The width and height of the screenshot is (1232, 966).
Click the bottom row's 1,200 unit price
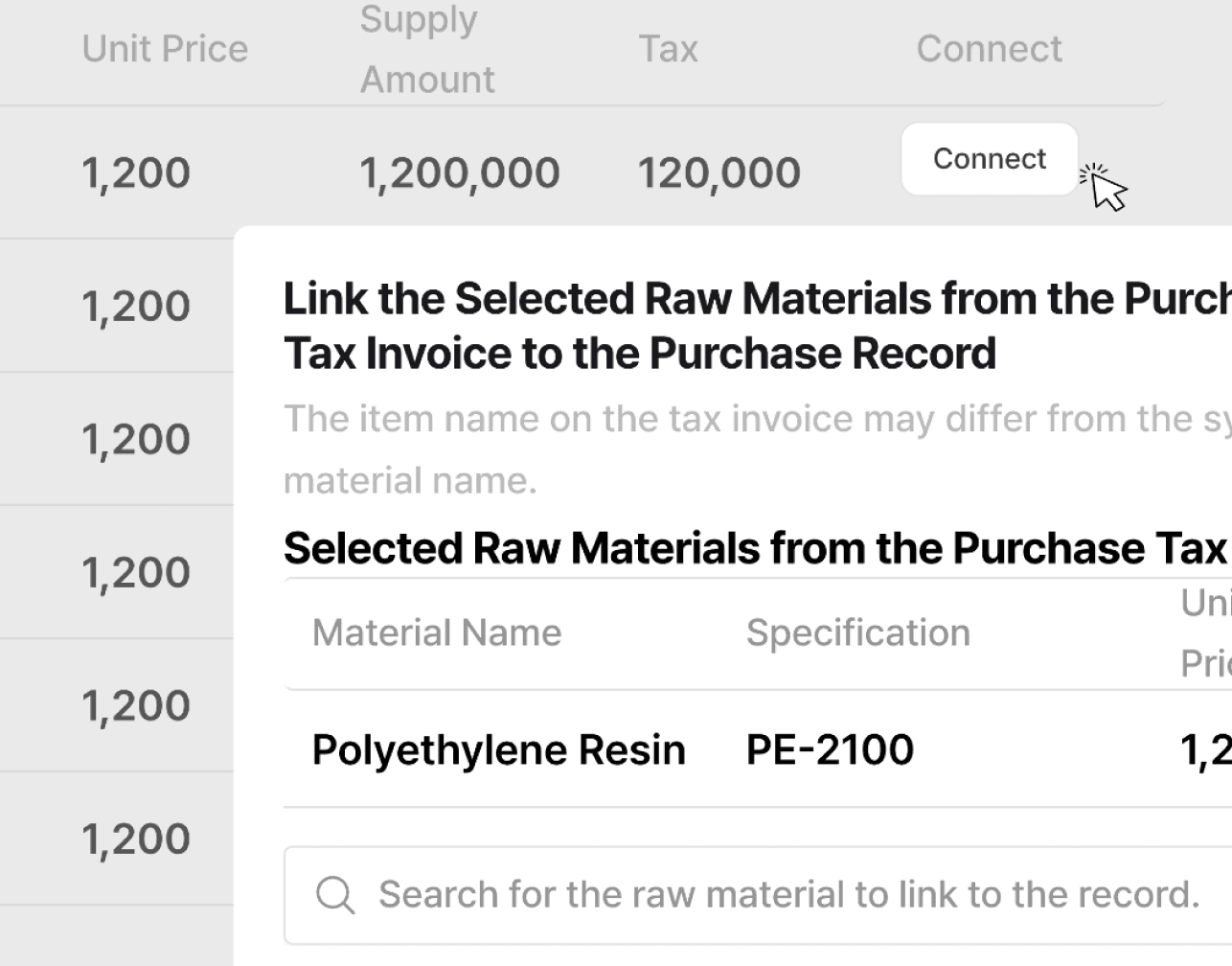tap(136, 839)
